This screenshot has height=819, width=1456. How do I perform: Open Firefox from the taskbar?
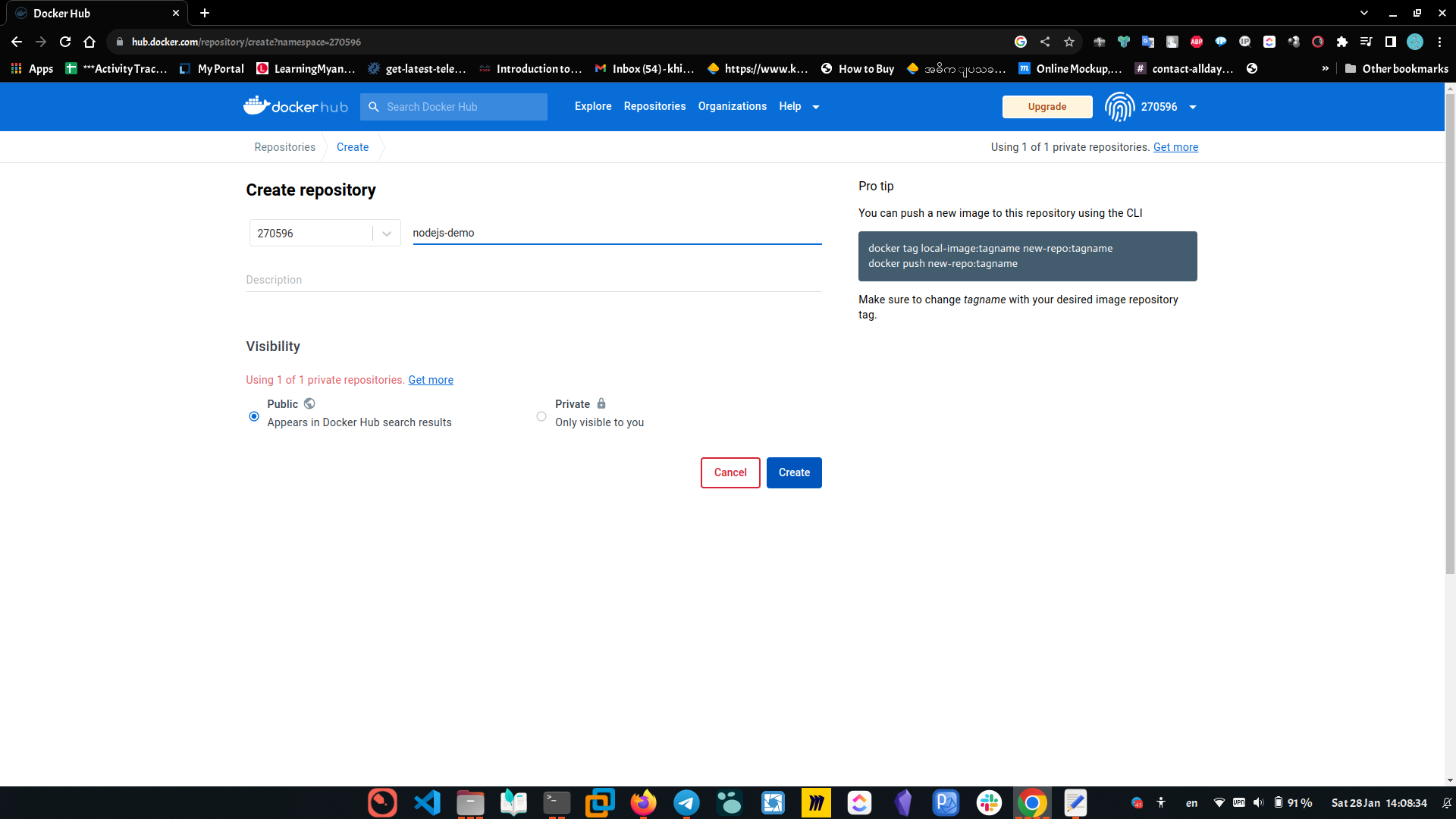(643, 802)
